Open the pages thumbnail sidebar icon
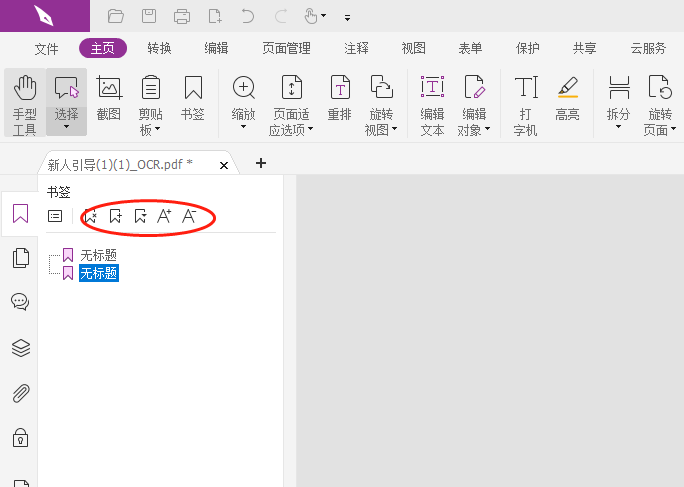The image size is (684, 487). (x=21, y=258)
